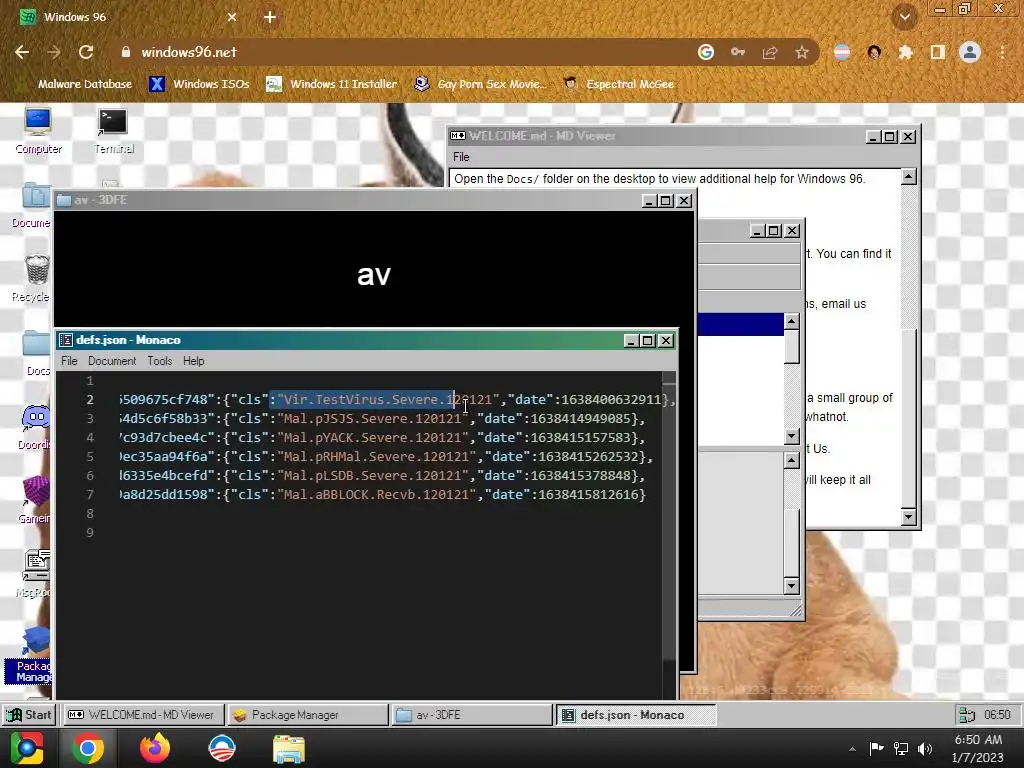The image size is (1024, 768).
Task: Open the Docs folder on the desktop
Action: click(x=37, y=353)
